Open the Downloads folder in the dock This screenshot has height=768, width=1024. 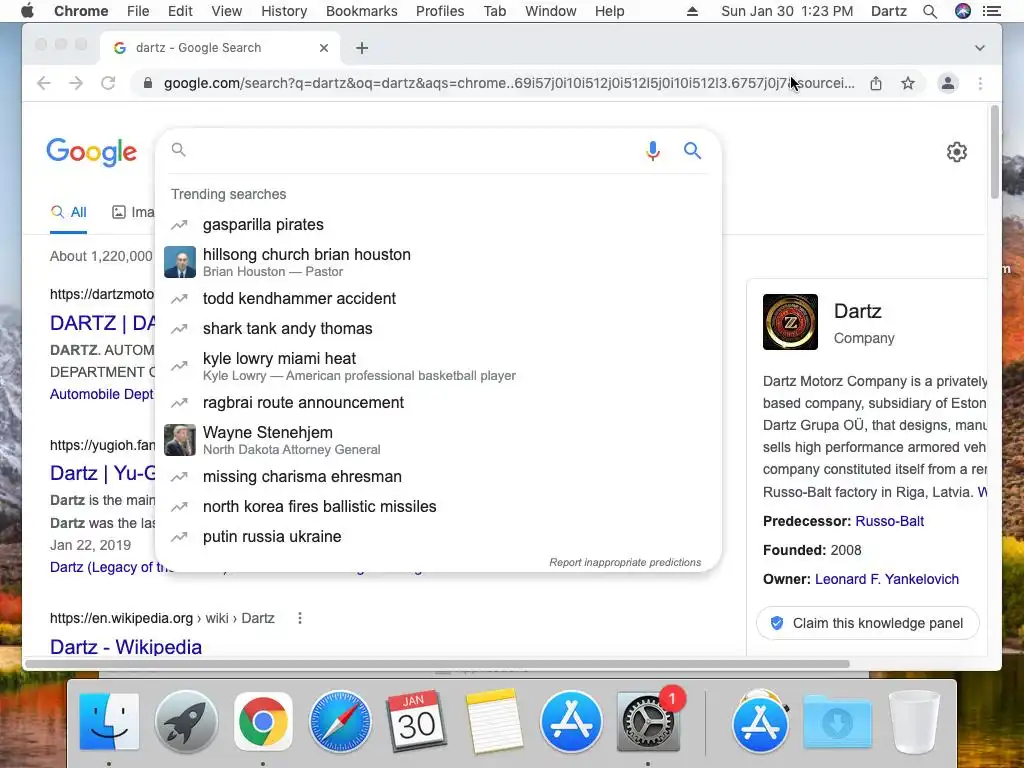click(x=837, y=722)
